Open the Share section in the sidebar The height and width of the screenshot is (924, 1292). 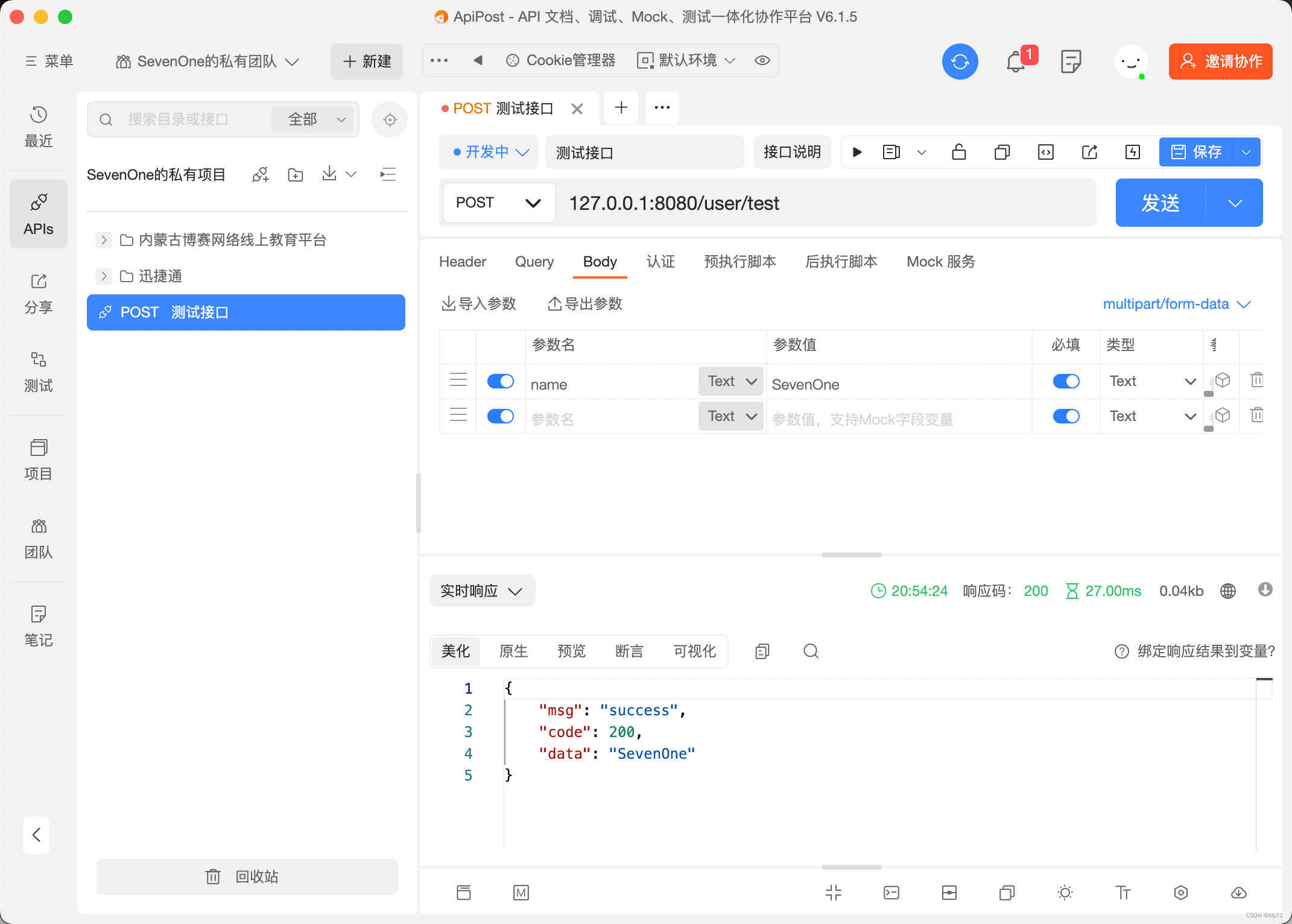pyautogui.click(x=39, y=294)
